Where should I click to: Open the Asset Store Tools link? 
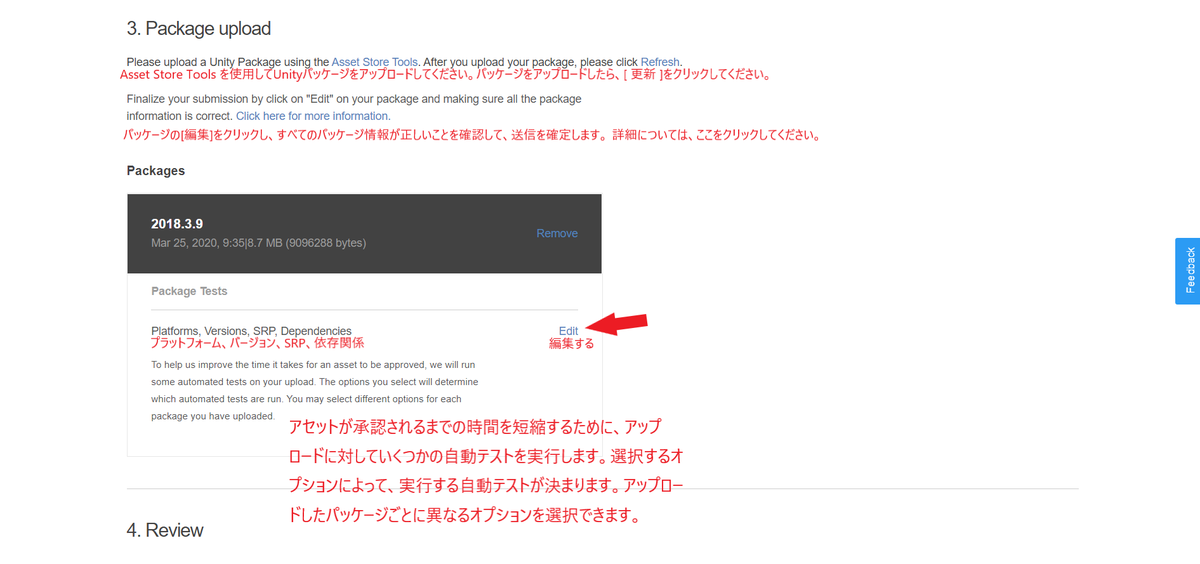[375, 61]
